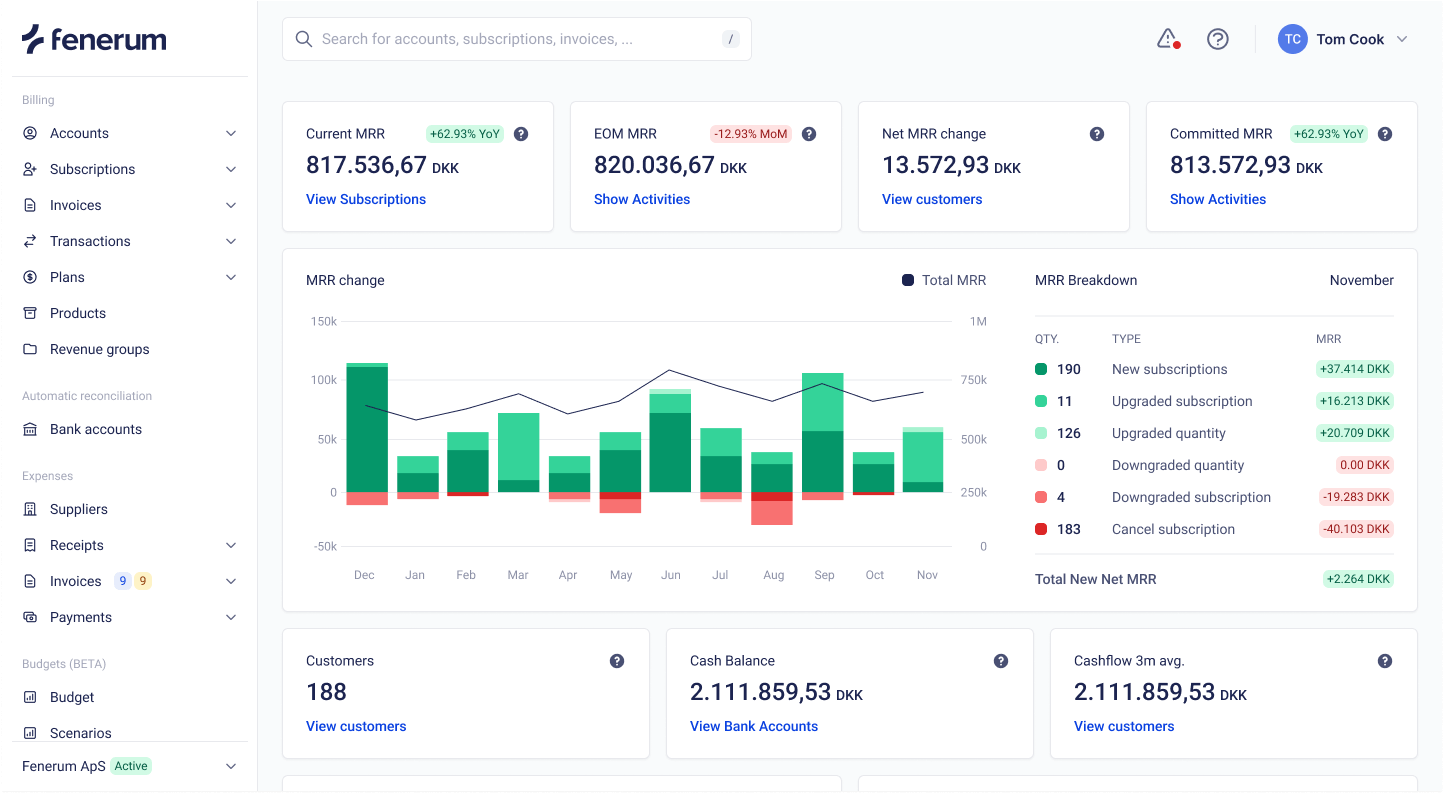Open the Tom Cook user menu chevron
Image resolution: width=1444 pixels, height=794 pixels.
coord(1402,39)
